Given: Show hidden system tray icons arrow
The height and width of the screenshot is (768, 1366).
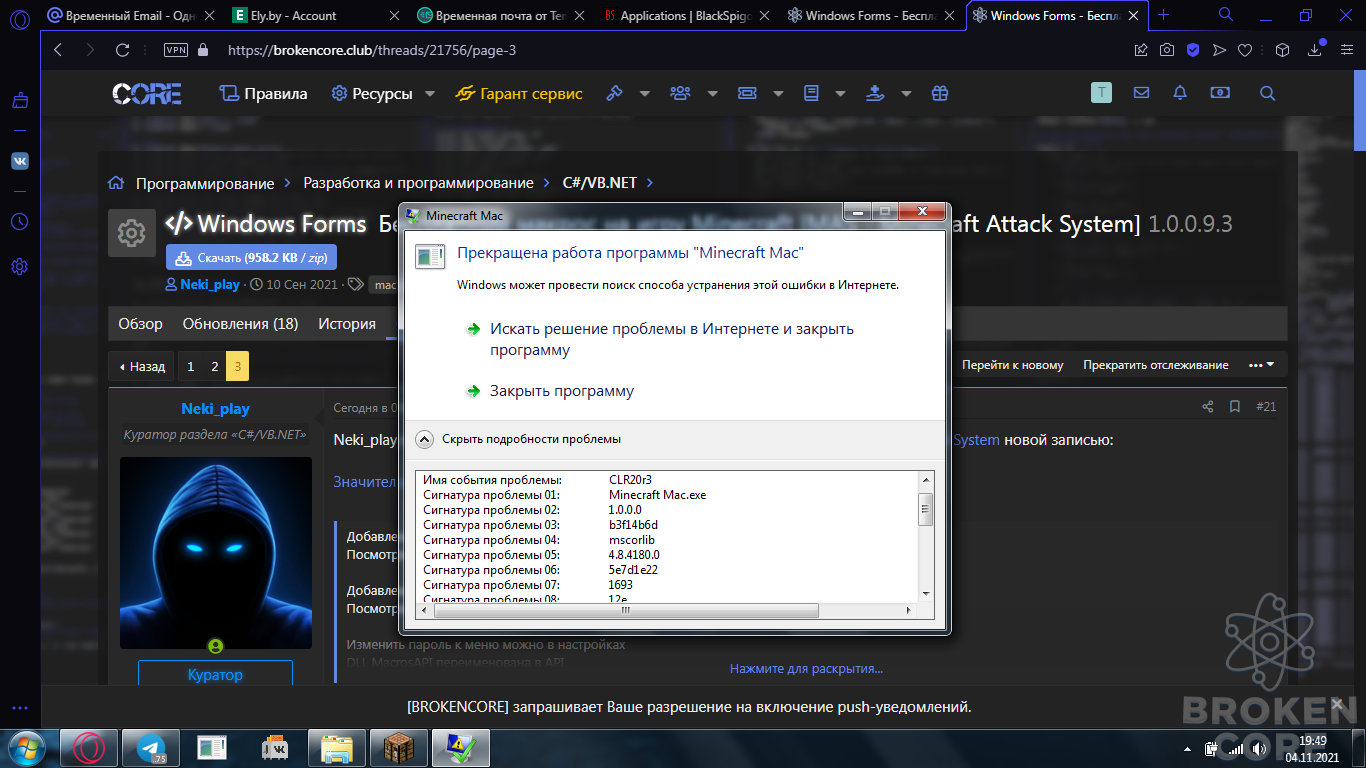Looking at the screenshot, I should click(x=1187, y=748).
